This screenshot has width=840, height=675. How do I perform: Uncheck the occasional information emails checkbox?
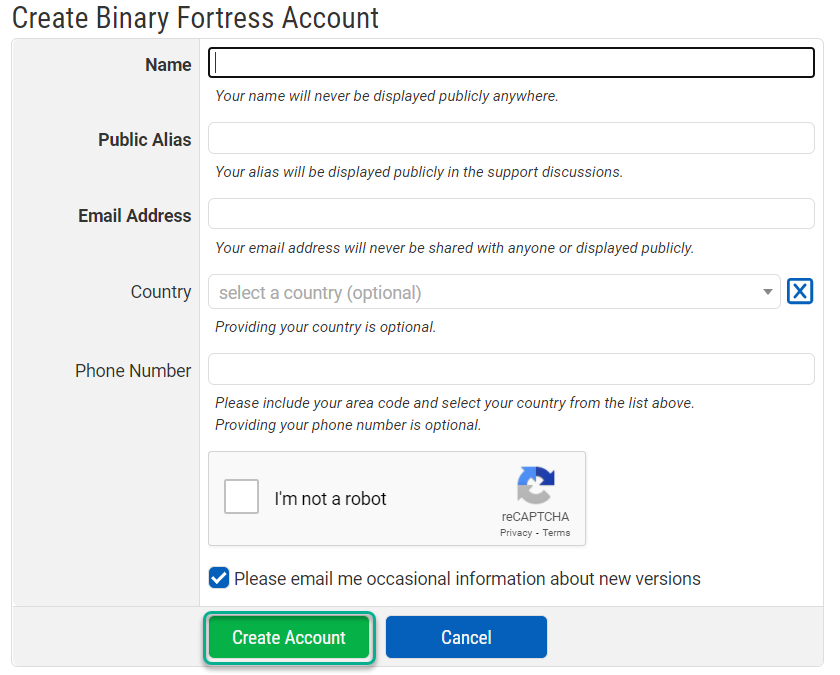(x=218, y=577)
